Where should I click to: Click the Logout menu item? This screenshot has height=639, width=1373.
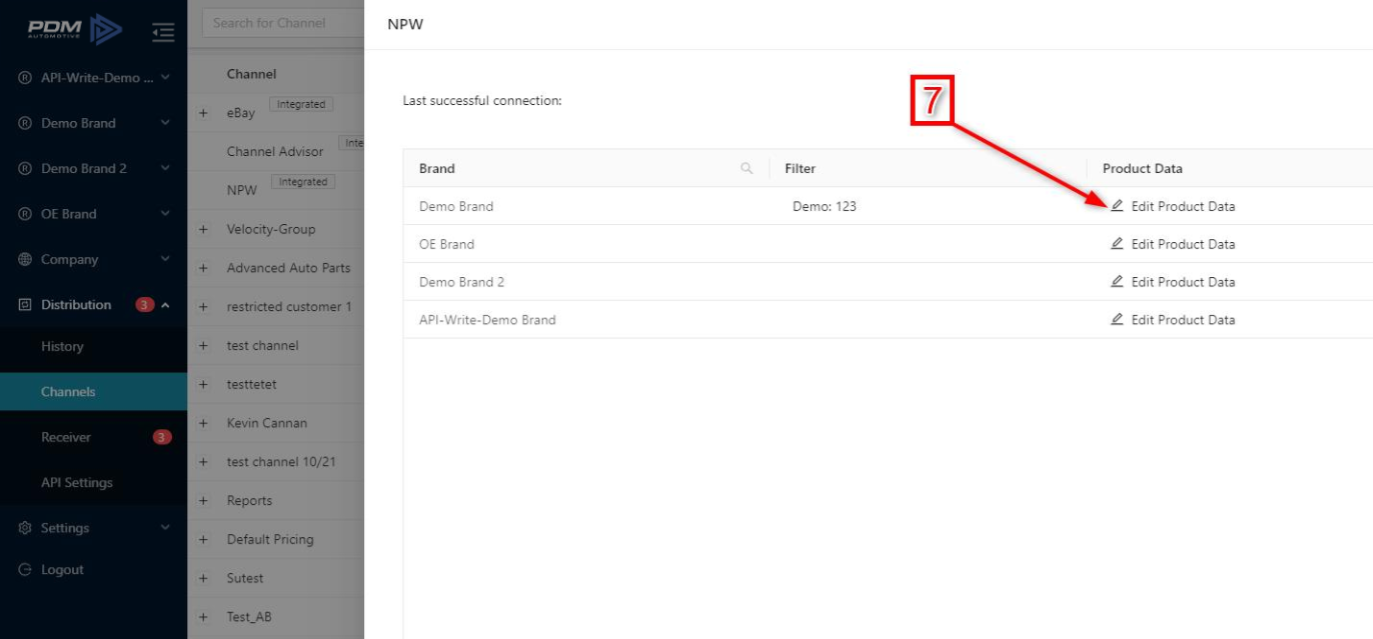point(93,570)
